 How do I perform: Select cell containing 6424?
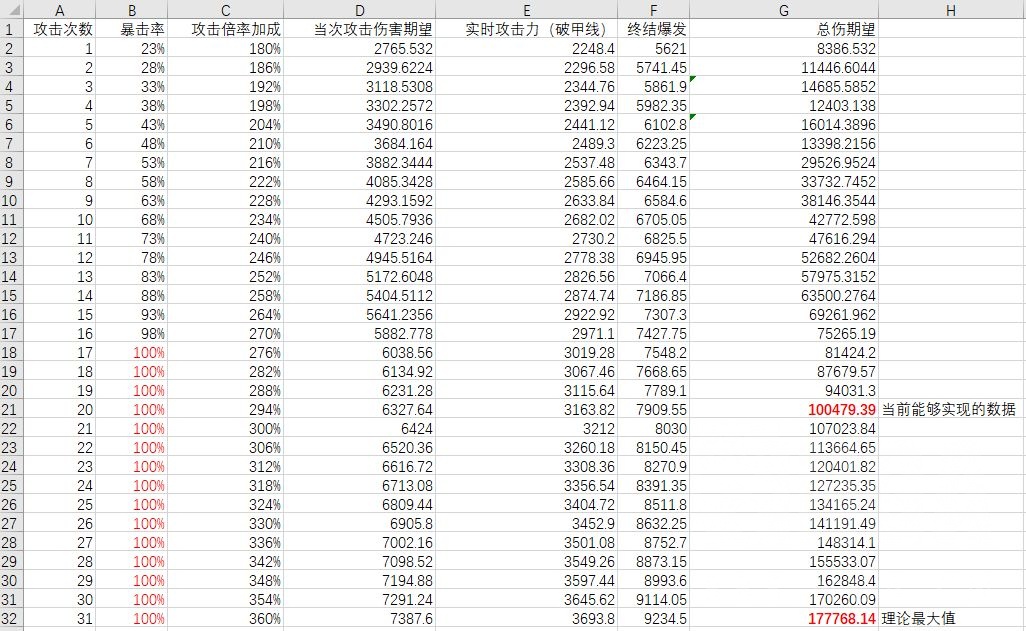359,428
